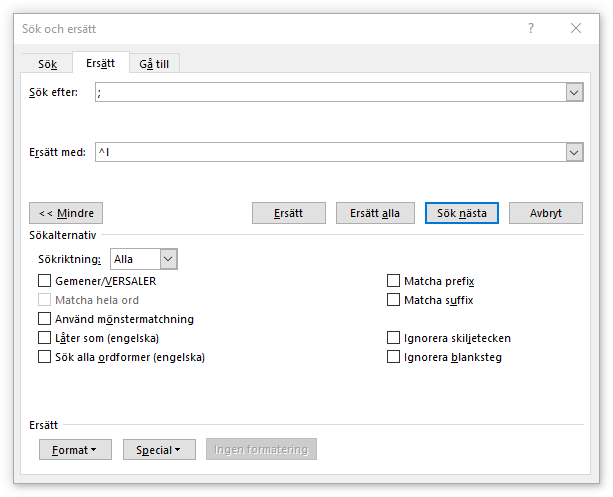Select the Ersätt tab

tap(100, 63)
